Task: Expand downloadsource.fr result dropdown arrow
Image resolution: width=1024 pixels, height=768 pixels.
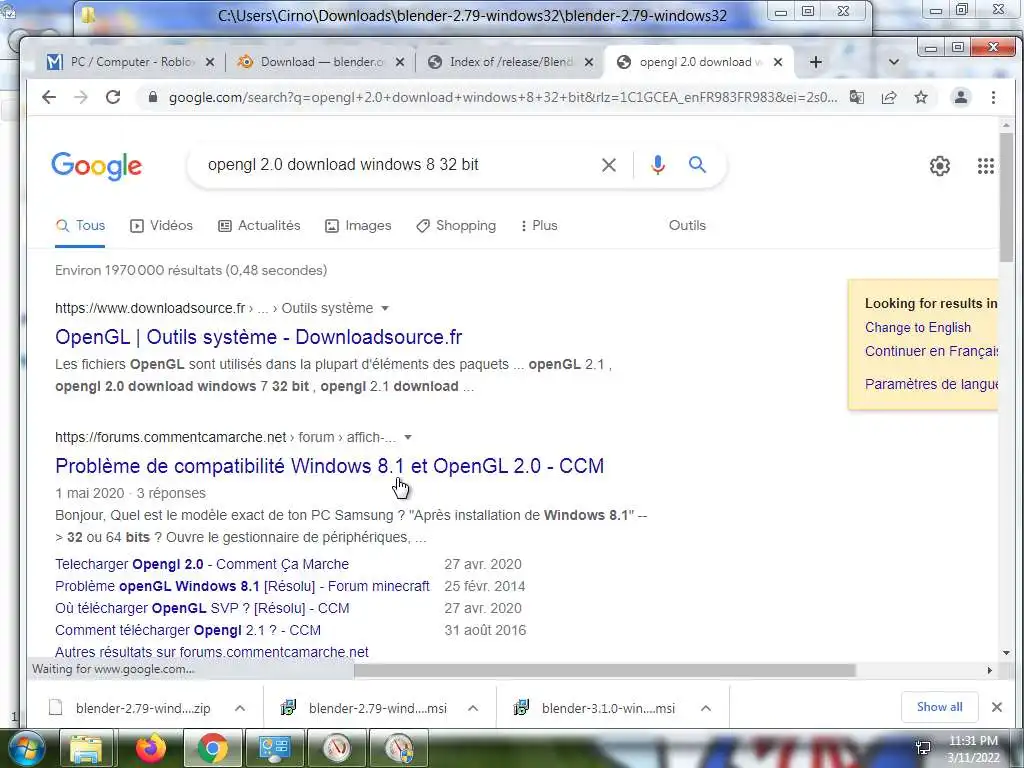Action: [x=385, y=308]
